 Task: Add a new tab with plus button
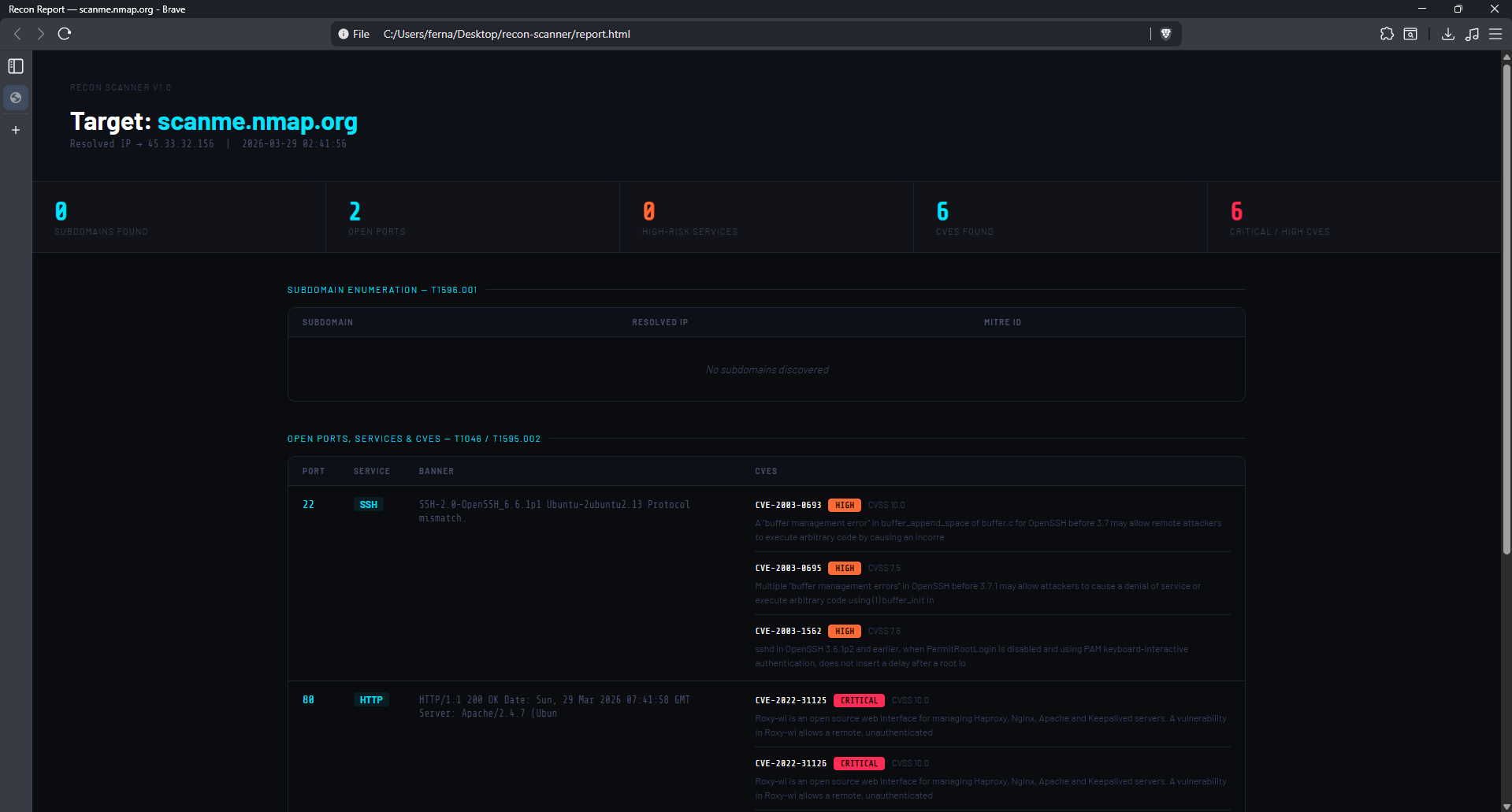(16, 130)
